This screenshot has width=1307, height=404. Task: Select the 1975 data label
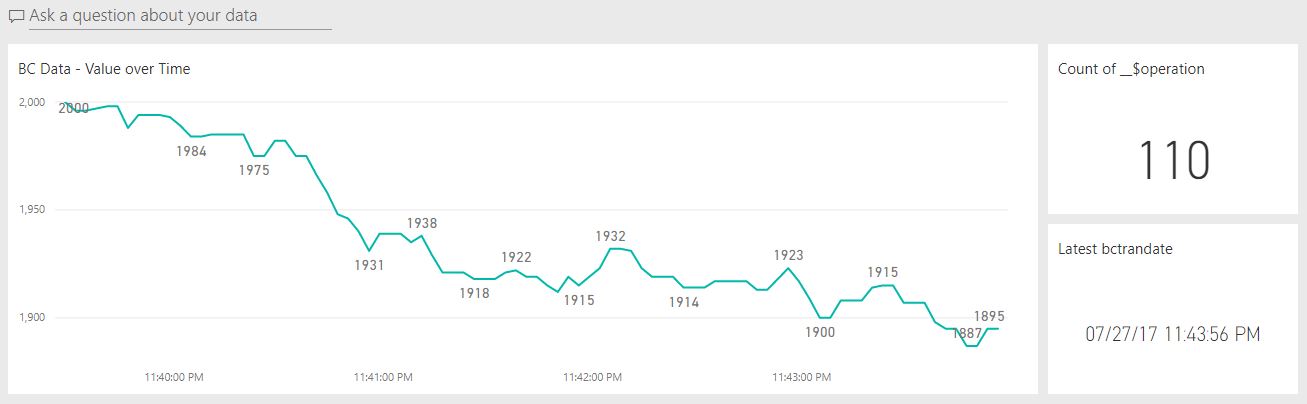point(254,170)
